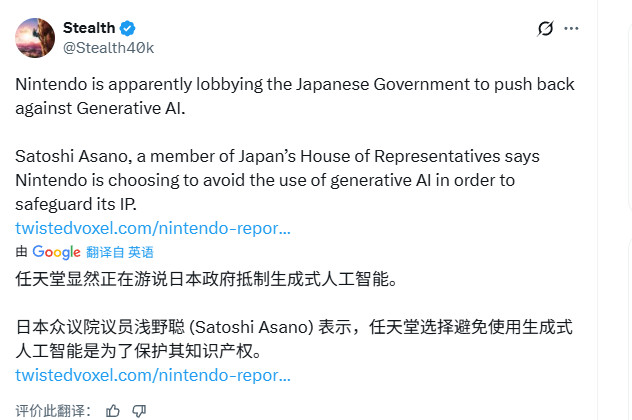Open the Grok explain-post icon
The image size is (632, 420).
coord(545,28)
